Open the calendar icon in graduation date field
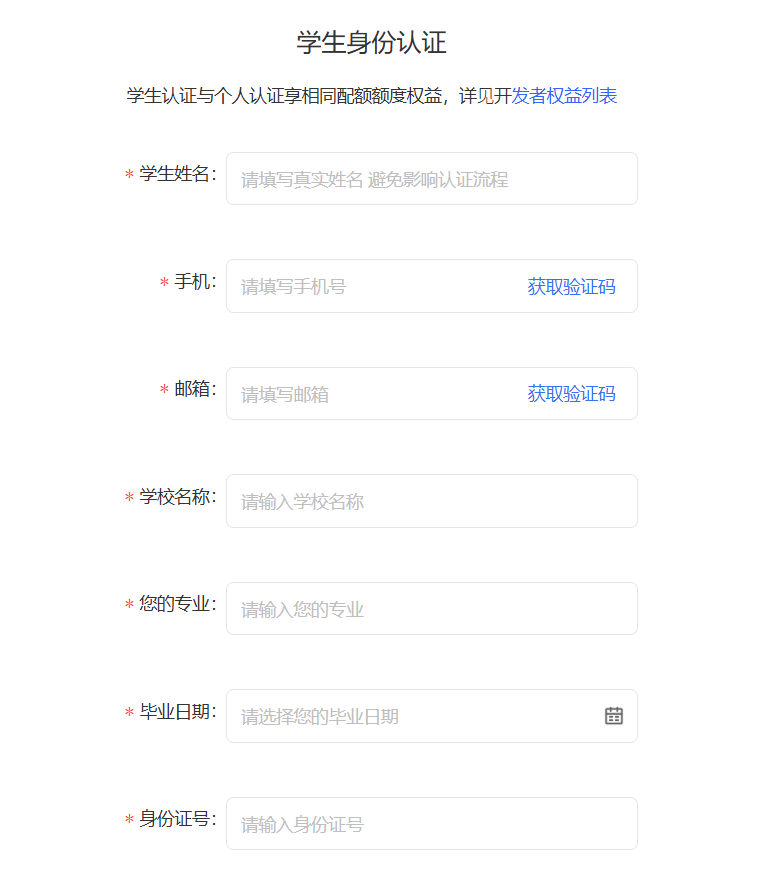 [613, 715]
